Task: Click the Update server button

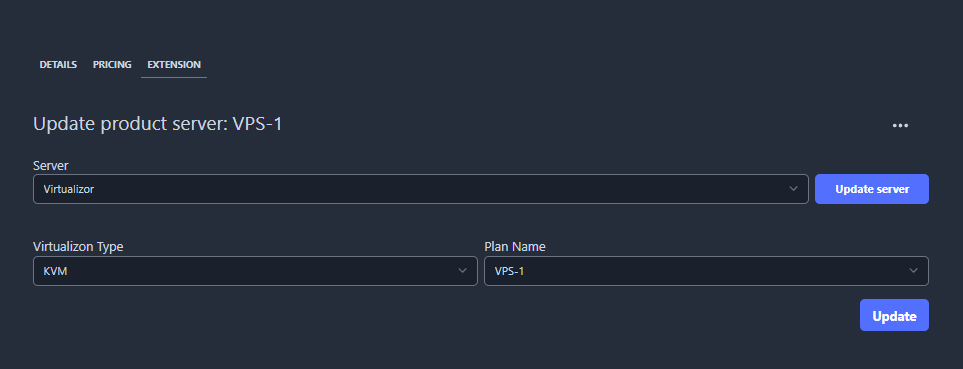Action: (871, 189)
